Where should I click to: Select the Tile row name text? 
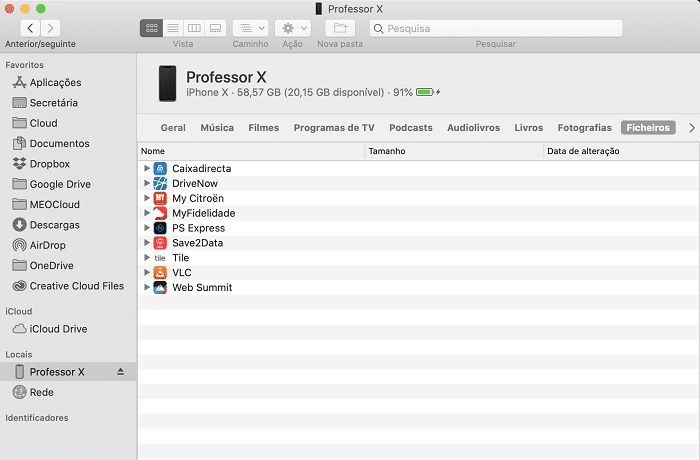[x=181, y=258]
